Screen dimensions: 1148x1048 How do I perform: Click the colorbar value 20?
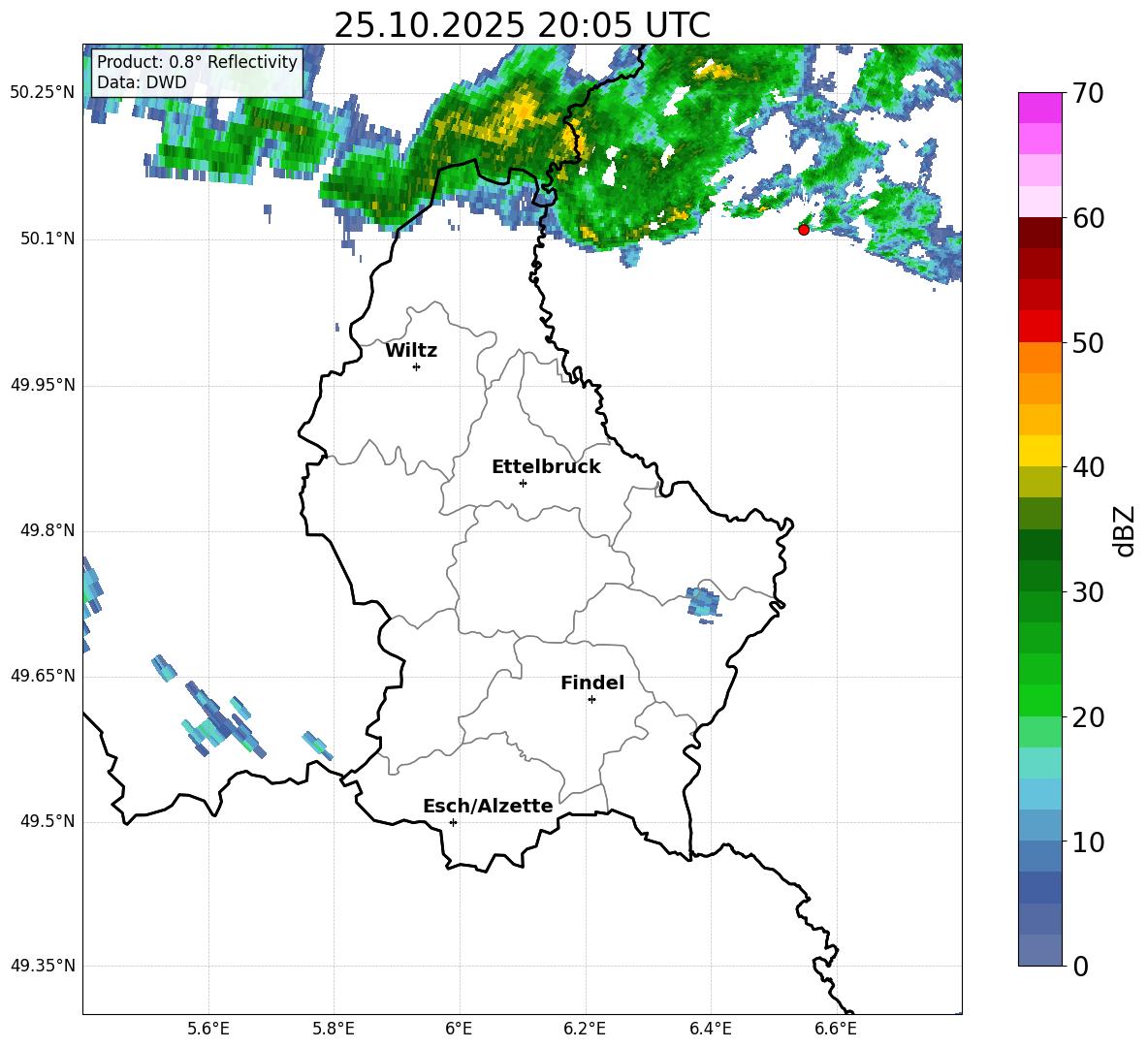pyautogui.click(x=1088, y=716)
